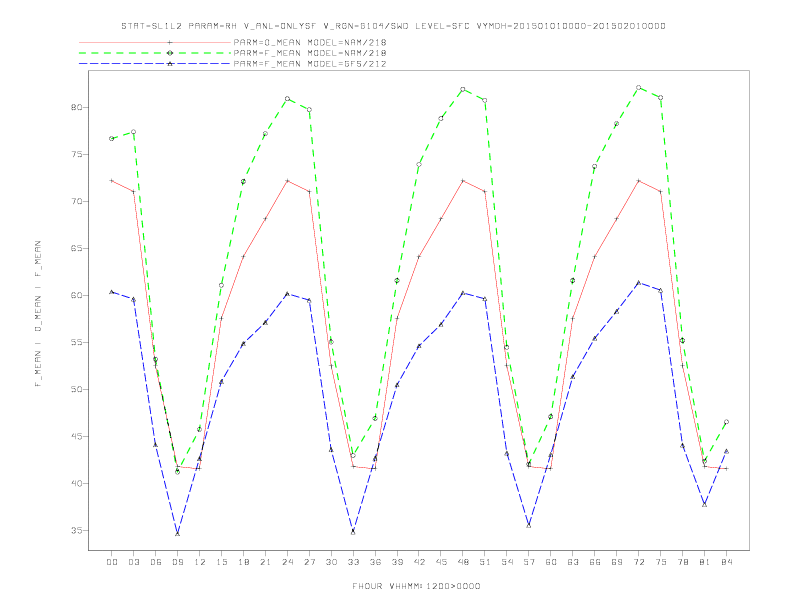792x612 pixels.
Task: Click y-axis tick value 50
Action: (76, 389)
